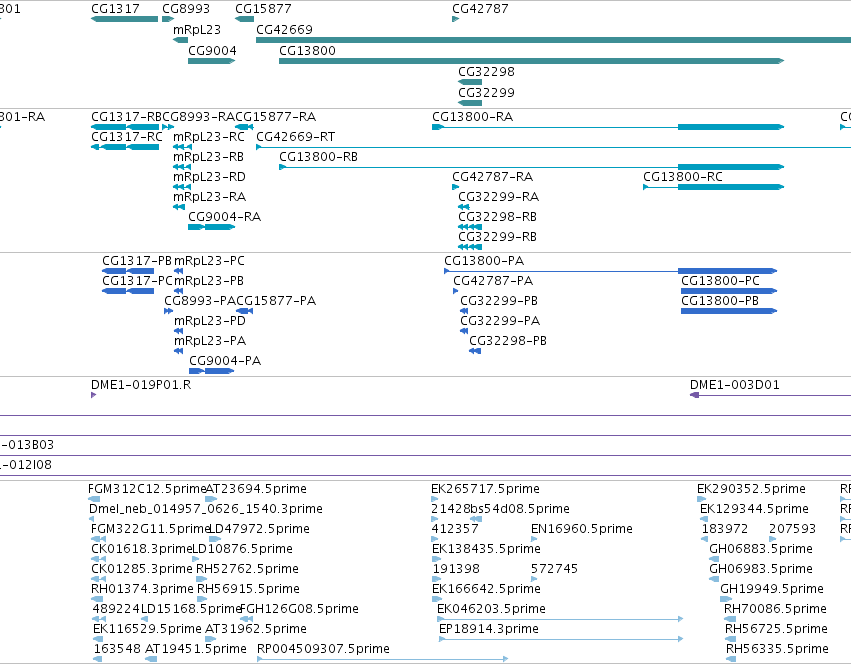This screenshot has width=851, height=664.
Task: Select the CG15877 gene label
Action: click(x=263, y=9)
